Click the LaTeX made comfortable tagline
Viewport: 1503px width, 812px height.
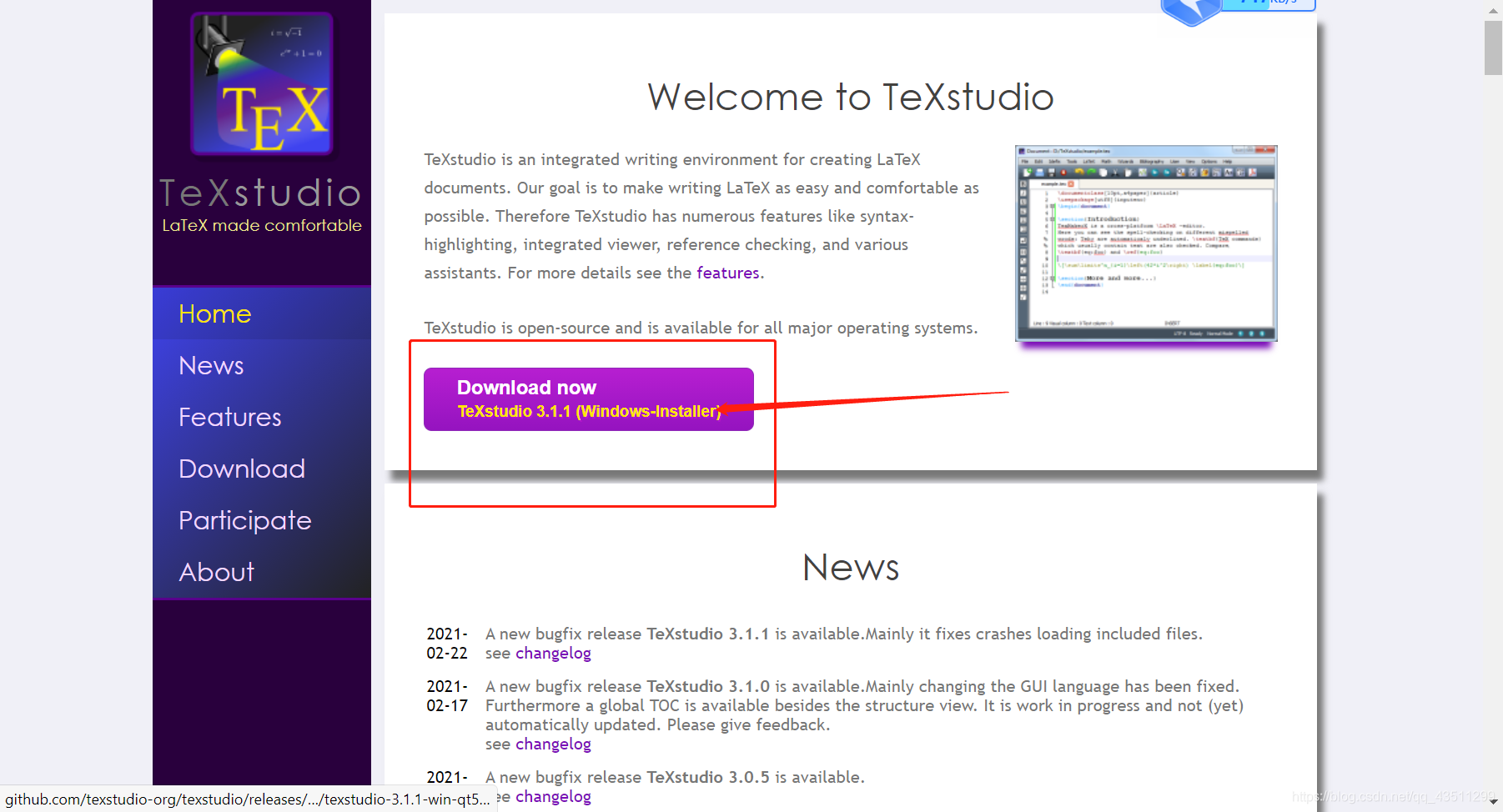point(262,226)
